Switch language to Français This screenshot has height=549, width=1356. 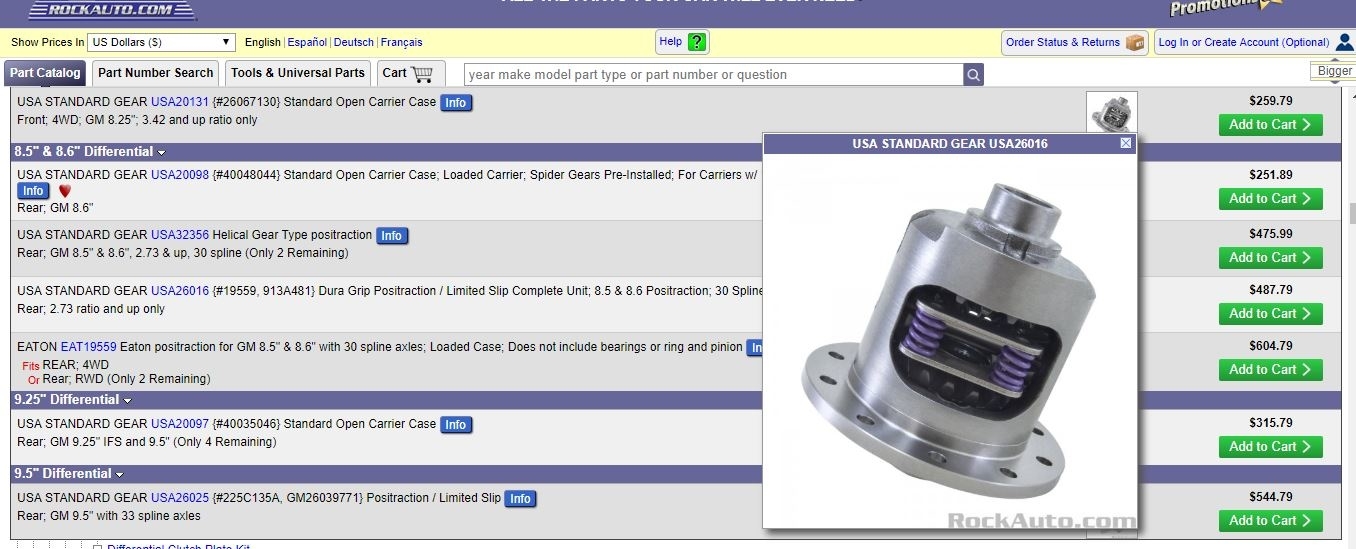click(x=402, y=42)
